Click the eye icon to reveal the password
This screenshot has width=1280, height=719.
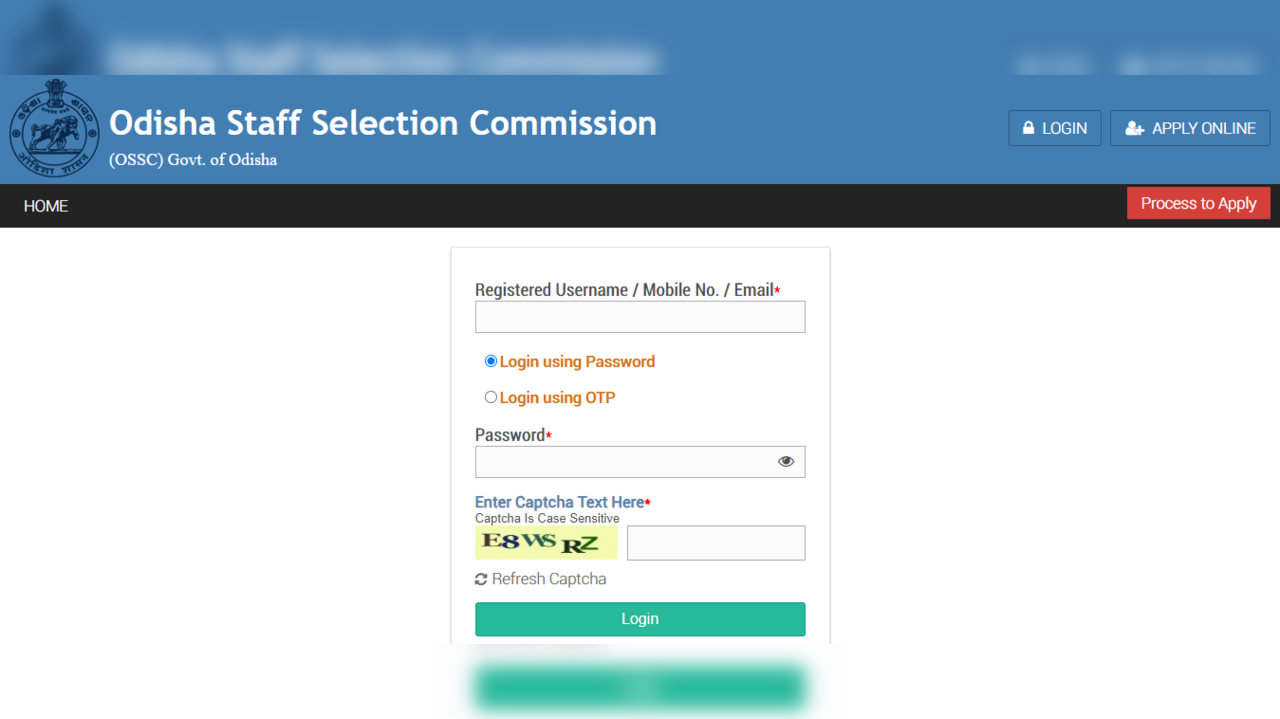[786, 461]
